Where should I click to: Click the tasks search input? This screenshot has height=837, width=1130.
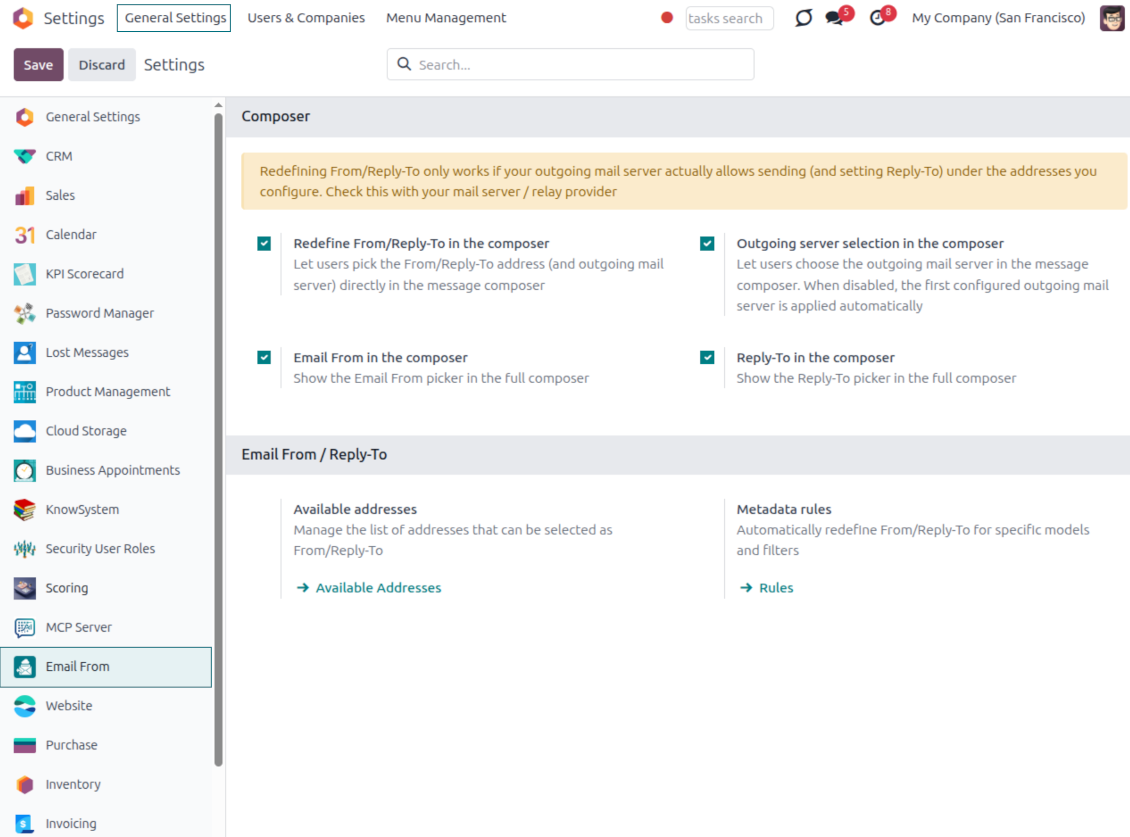[x=729, y=18]
